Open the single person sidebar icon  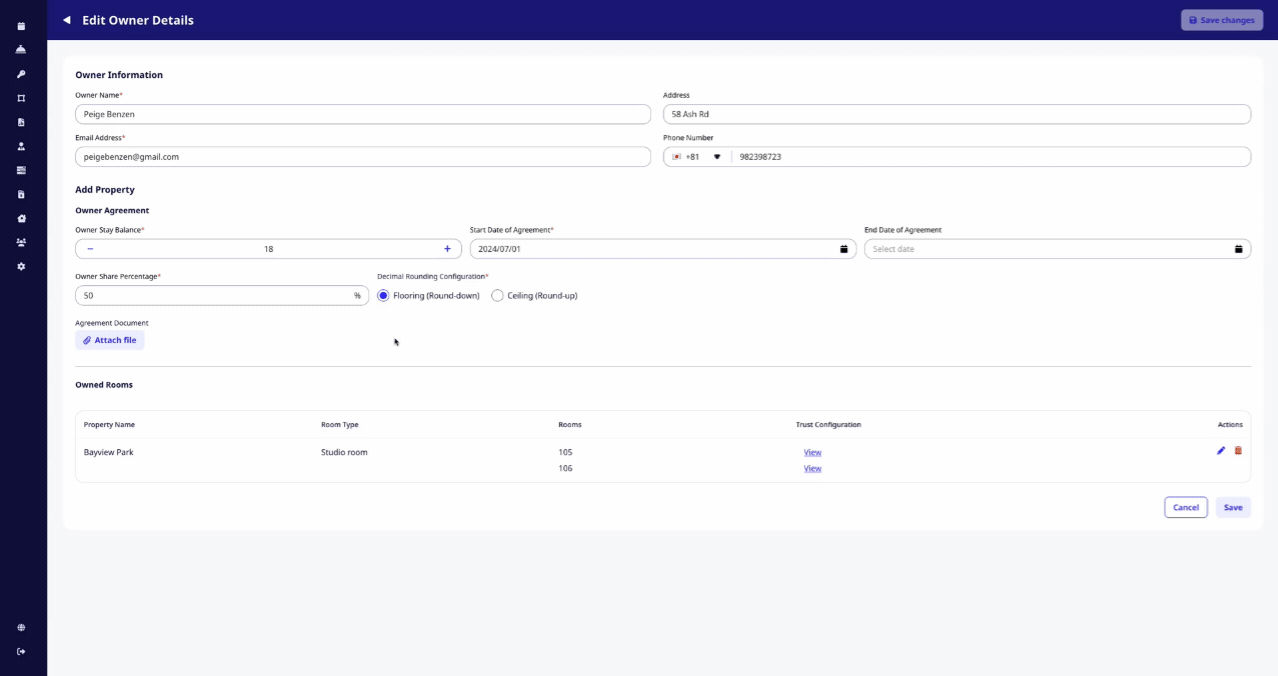click(x=21, y=146)
